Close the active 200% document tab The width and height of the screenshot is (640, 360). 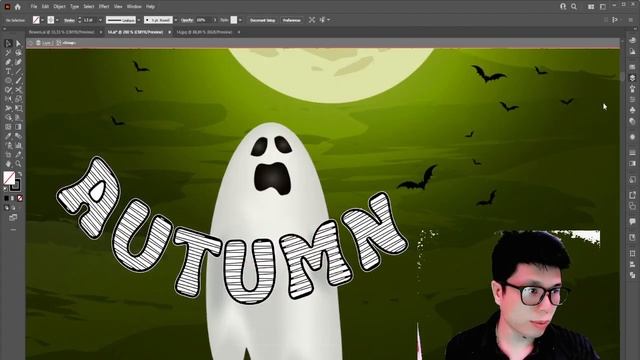coord(169,32)
